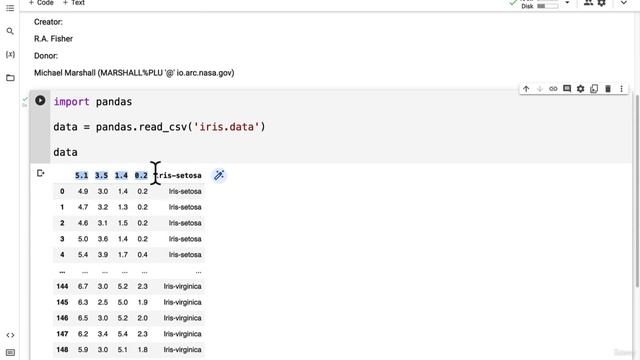Screen dimensions: 640x360
Task: Click the read_csv code line
Action: (x=159, y=127)
